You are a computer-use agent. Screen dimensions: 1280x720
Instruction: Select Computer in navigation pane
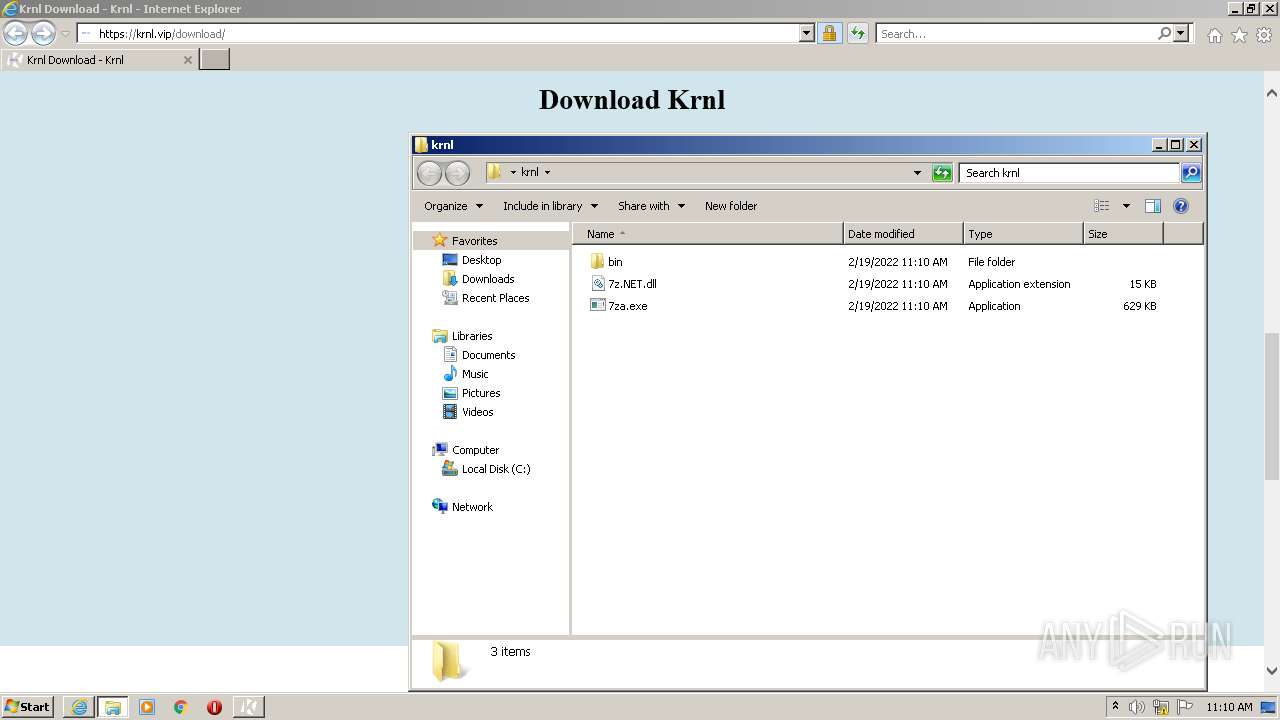coord(475,450)
